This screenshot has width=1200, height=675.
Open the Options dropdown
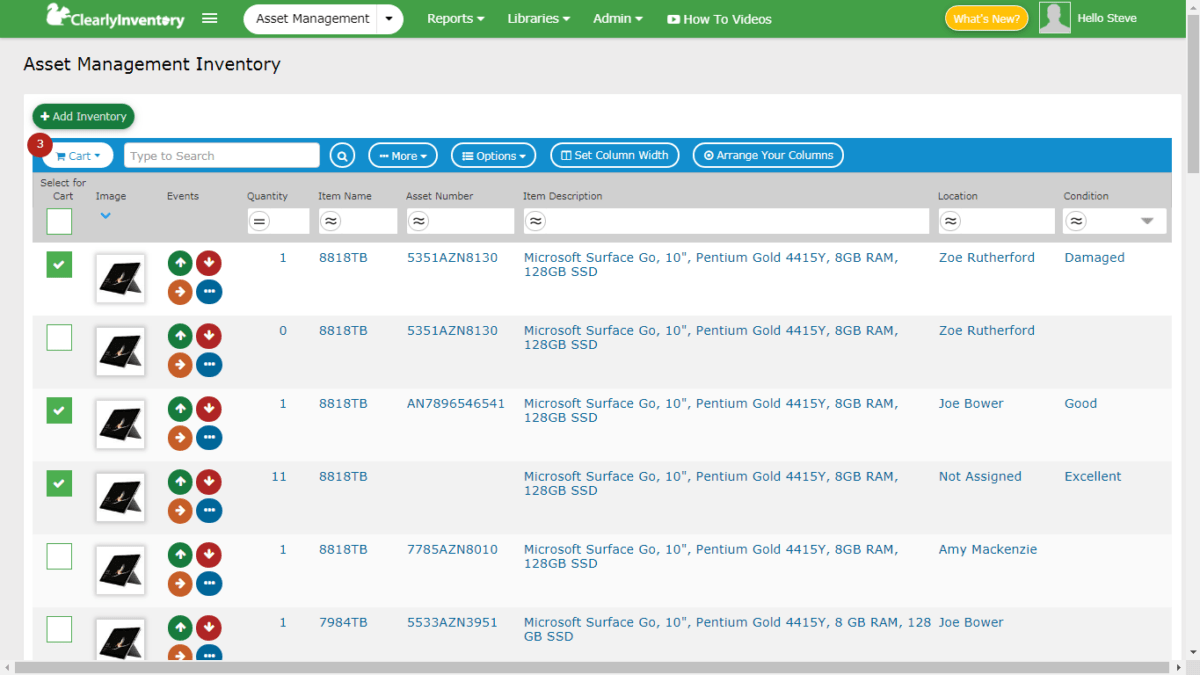pyautogui.click(x=494, y=156)
